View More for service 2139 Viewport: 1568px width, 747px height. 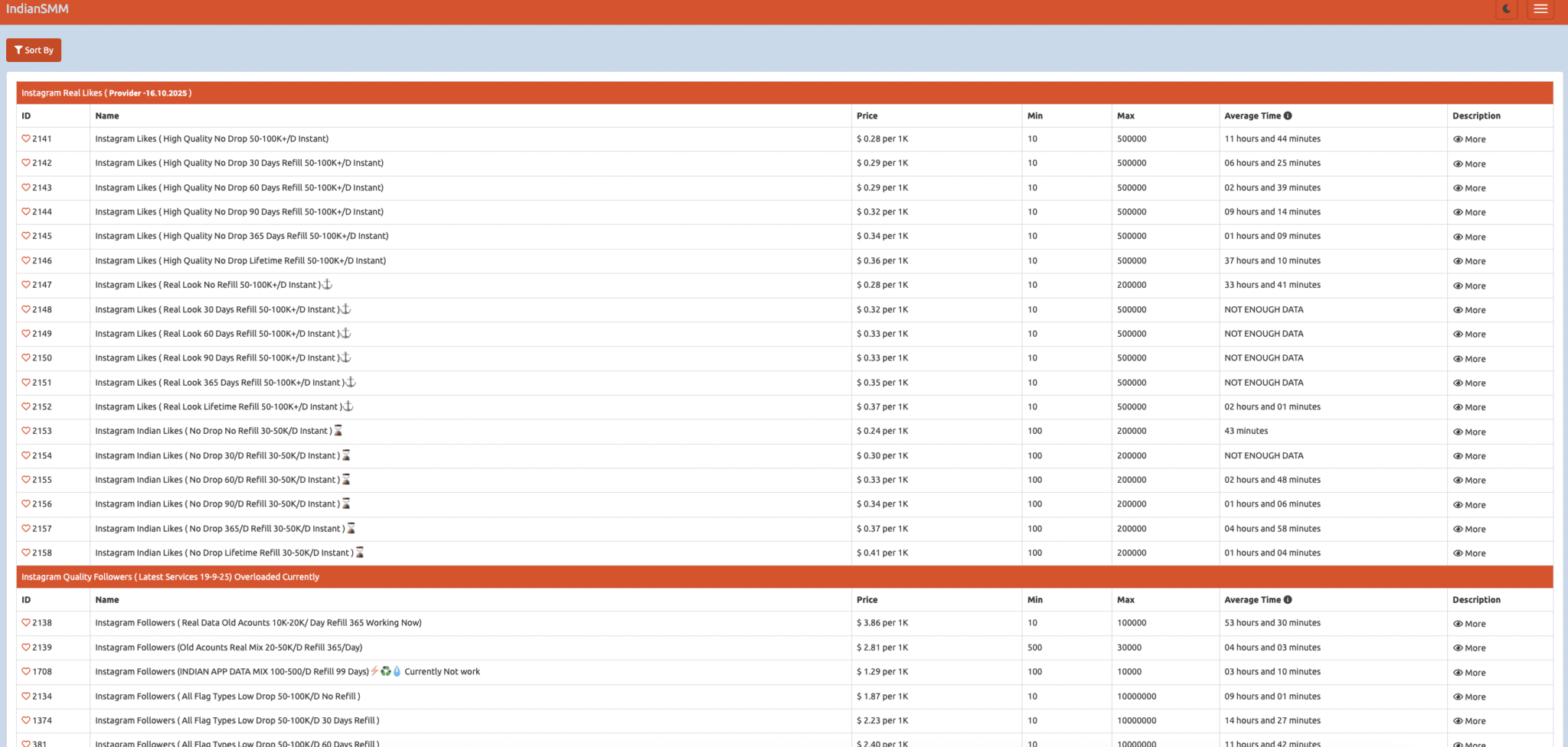coord(1469,648)
